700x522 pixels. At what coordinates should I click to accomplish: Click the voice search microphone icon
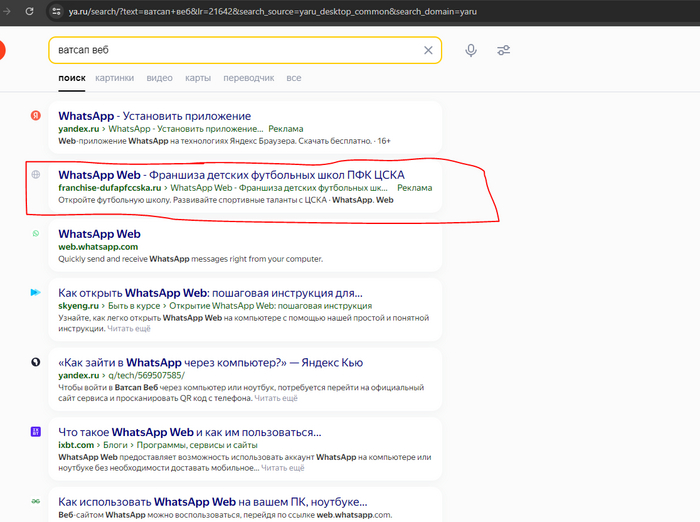471,50
